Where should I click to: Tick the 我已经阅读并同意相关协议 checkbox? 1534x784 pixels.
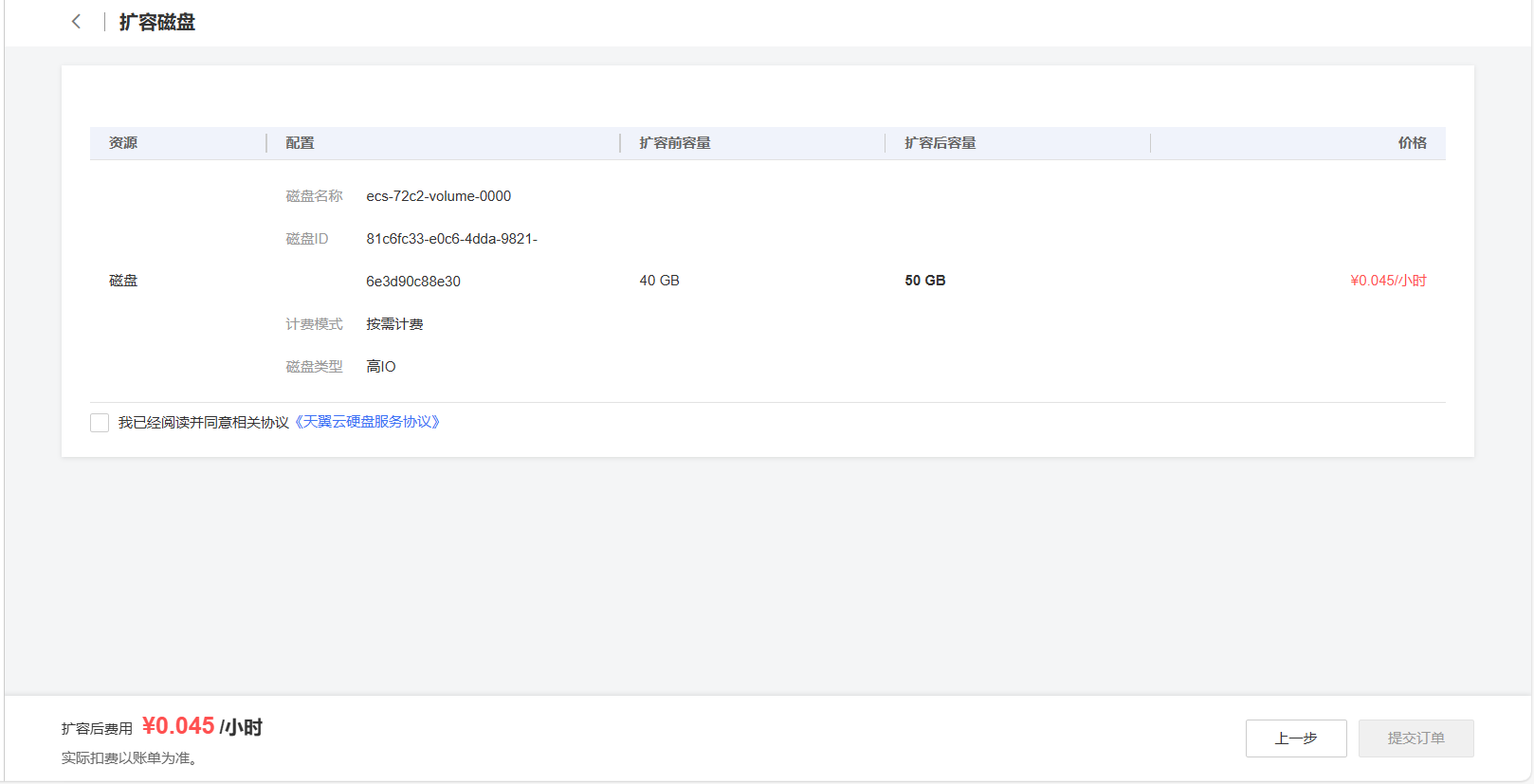(100, 423)
